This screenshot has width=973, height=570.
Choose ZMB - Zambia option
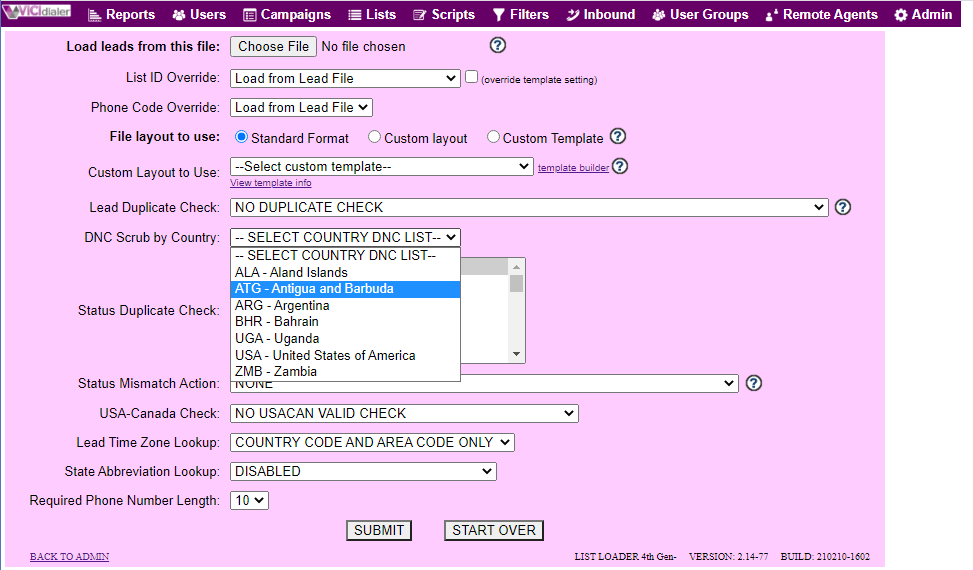346,372
